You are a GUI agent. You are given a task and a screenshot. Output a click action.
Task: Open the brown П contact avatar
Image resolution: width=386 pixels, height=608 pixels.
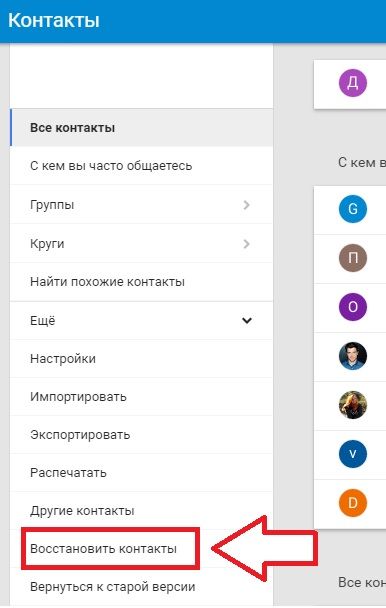353,258
